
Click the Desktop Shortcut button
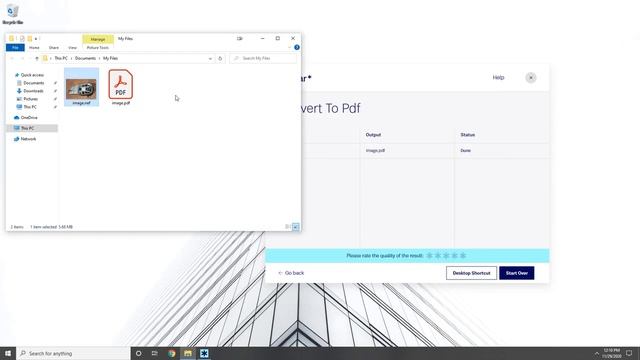point(471,273)
